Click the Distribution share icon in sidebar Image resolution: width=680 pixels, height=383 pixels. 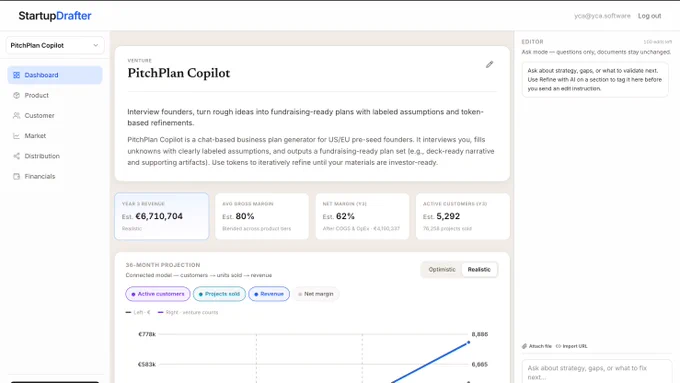pyautogui.click(x=16, y=156)
